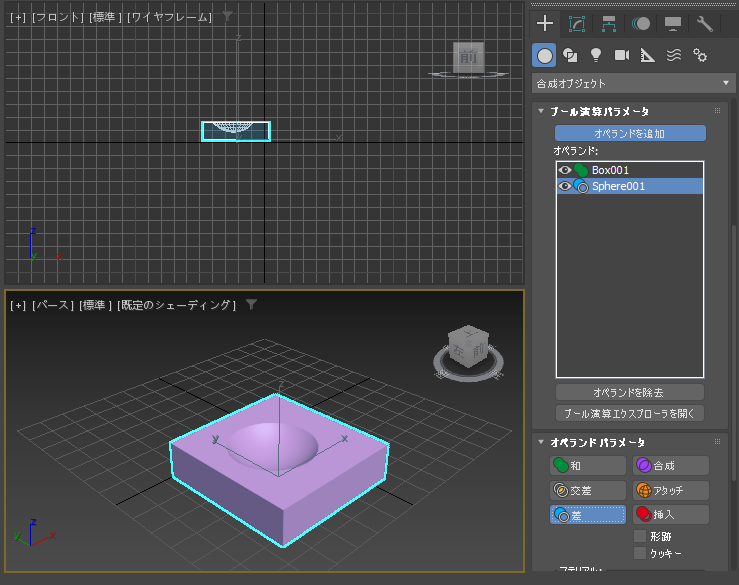This screenshot has height=585, width=739.
Task: Select the Lights bulb icon
Action: [596, 56]
